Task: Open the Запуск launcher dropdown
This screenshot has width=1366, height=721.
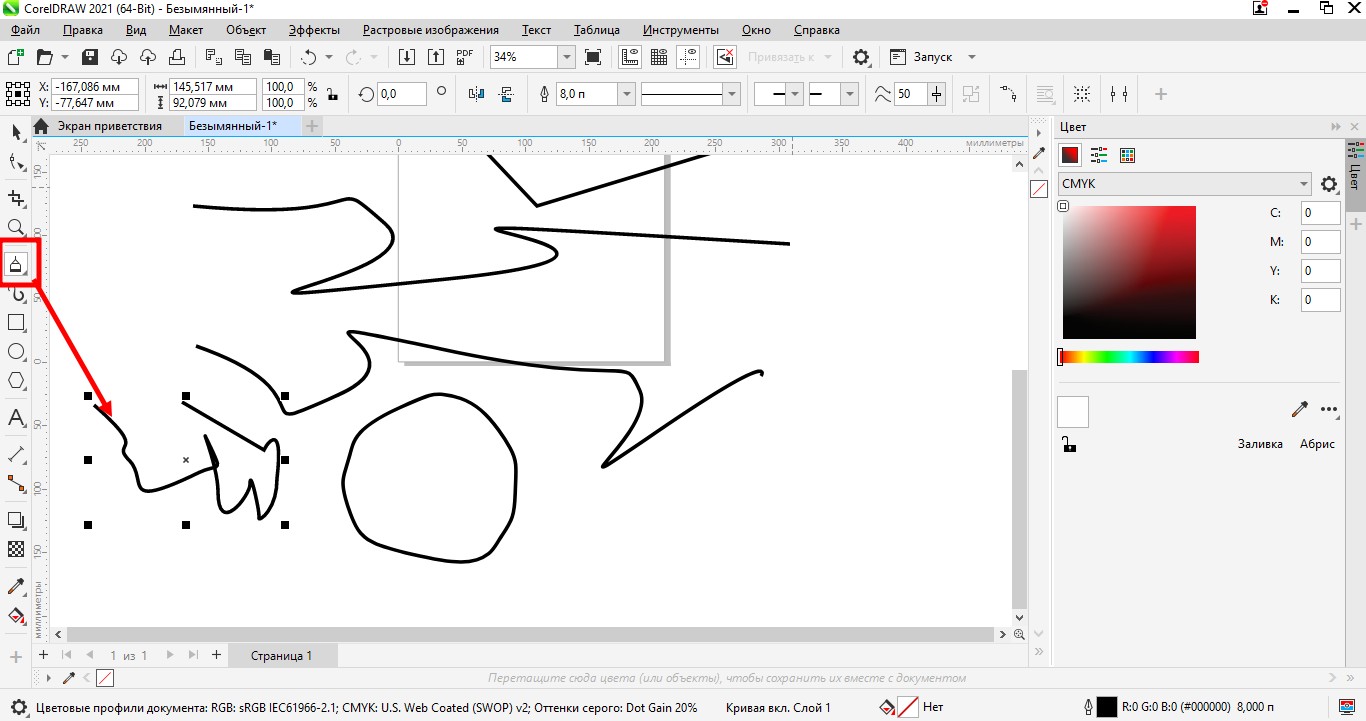Action: coord(971,57)
